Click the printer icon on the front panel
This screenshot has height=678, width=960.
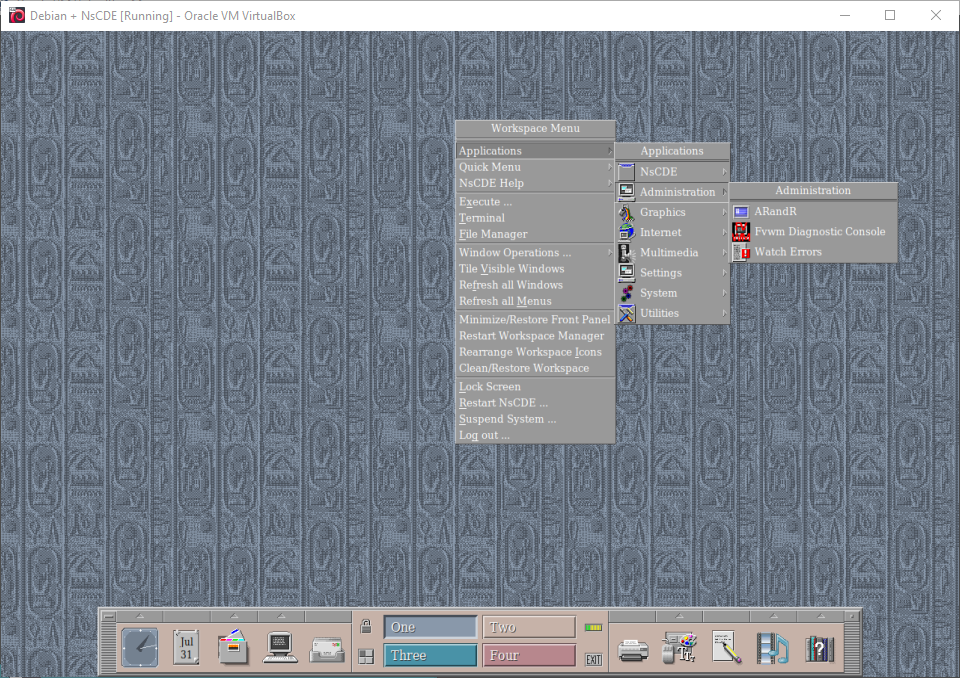[x=633, y=650]
